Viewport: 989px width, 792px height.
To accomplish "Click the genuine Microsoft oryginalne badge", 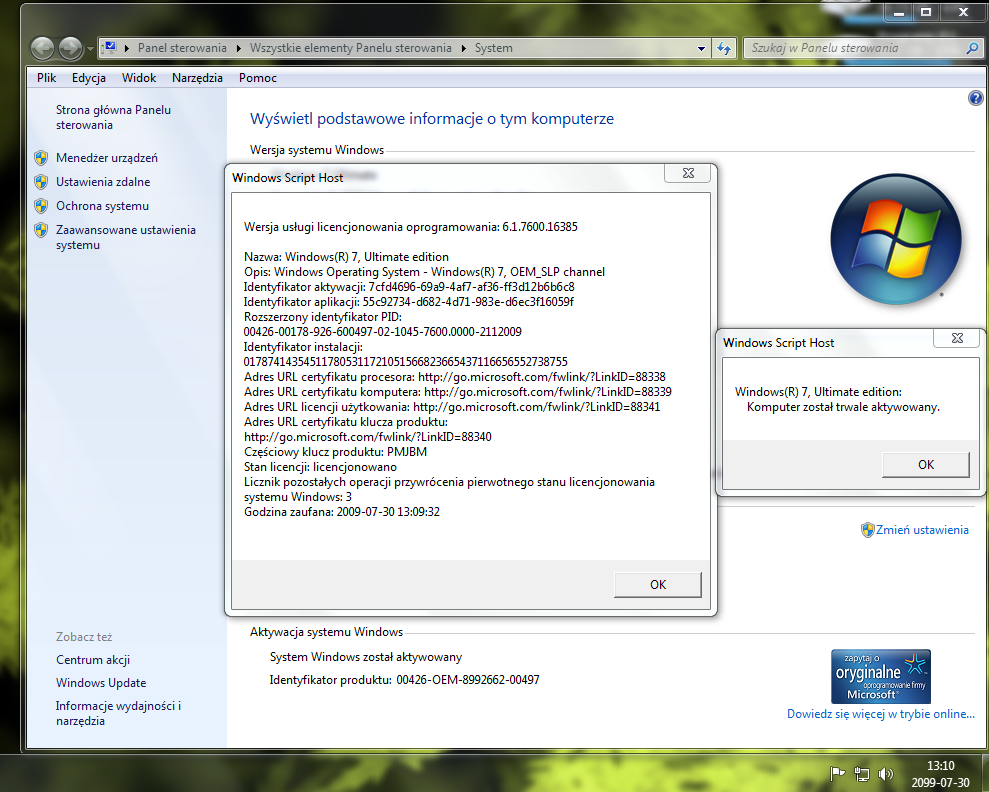I will tap(881, 676).
